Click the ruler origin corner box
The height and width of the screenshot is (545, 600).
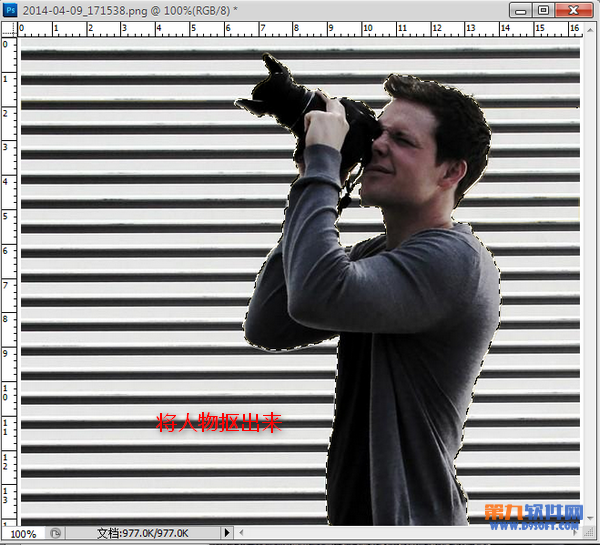point(10,29)
